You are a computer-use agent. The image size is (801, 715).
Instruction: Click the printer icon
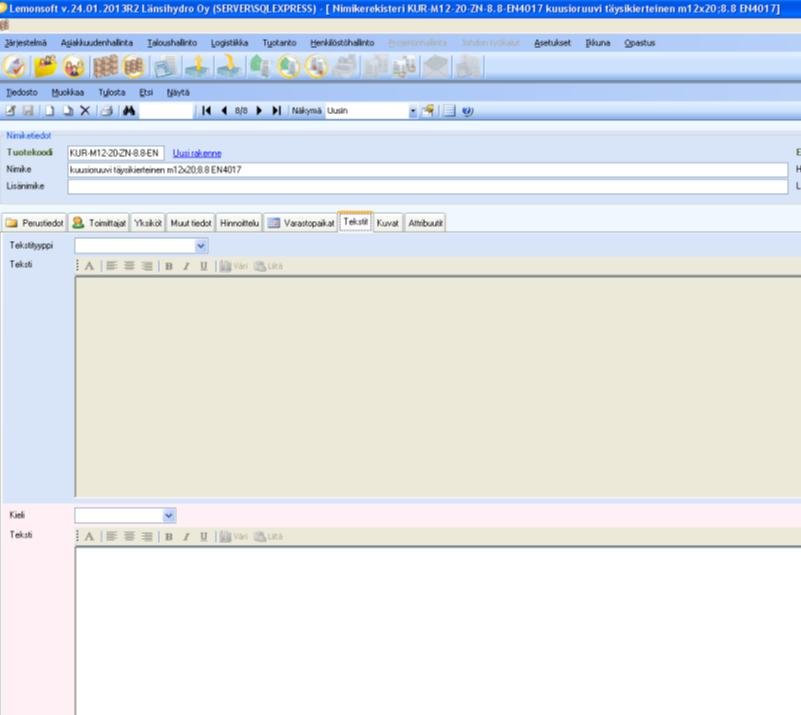click(107, 111)
